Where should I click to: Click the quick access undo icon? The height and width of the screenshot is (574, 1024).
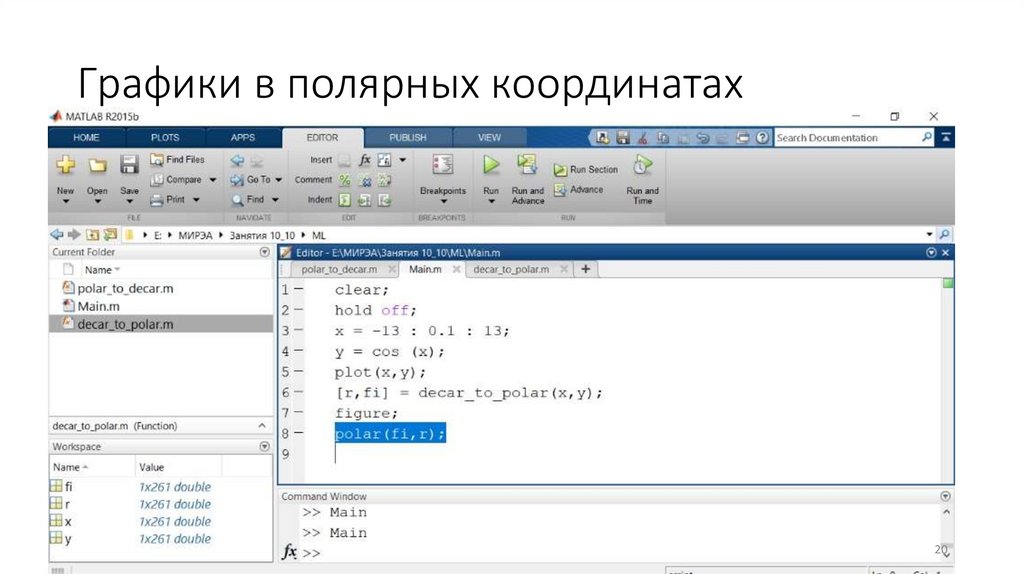(703, 138)
